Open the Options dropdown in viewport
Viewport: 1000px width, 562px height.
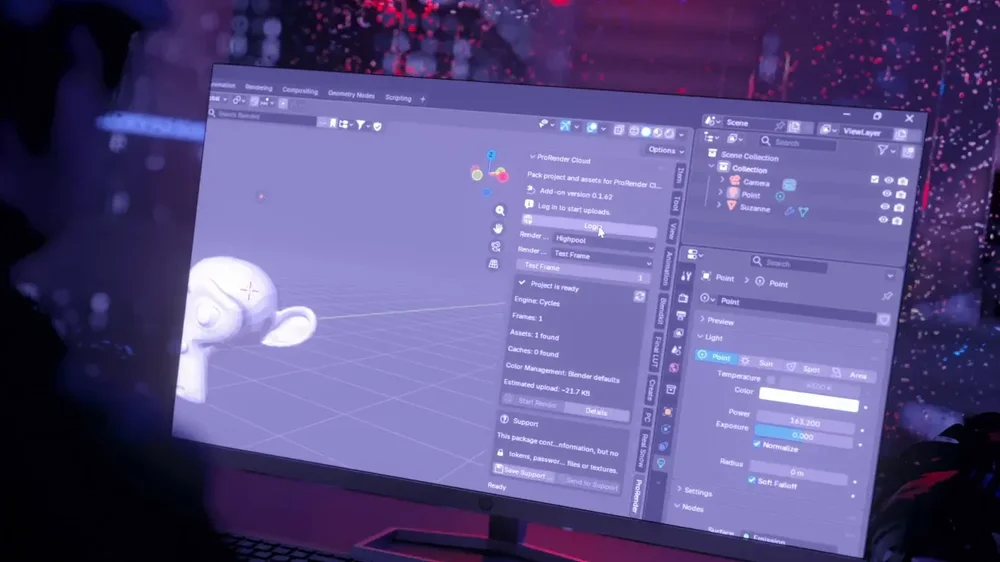click(666, 151)
